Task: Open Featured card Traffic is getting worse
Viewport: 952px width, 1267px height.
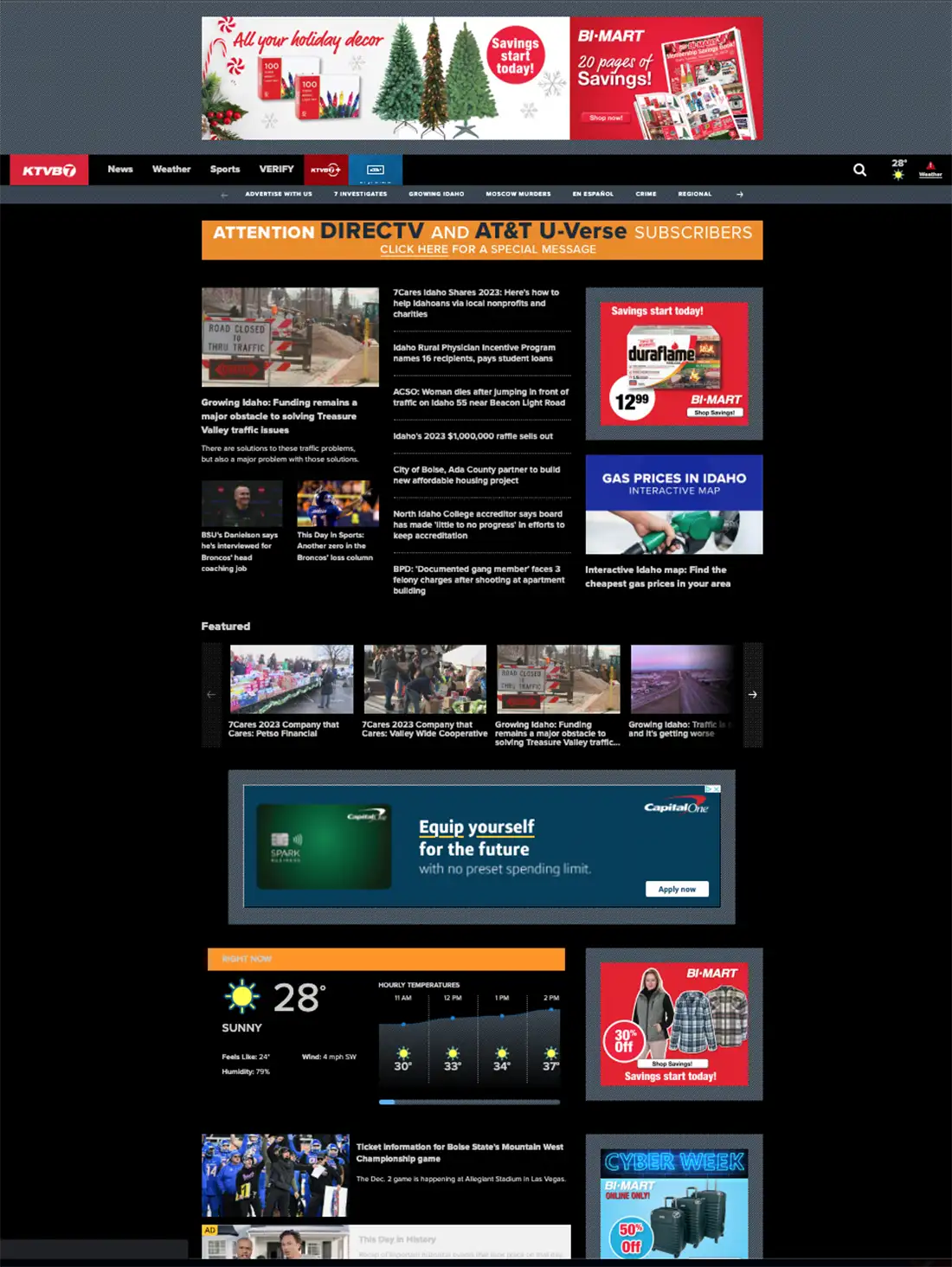Action: click(x=681, y=691)
